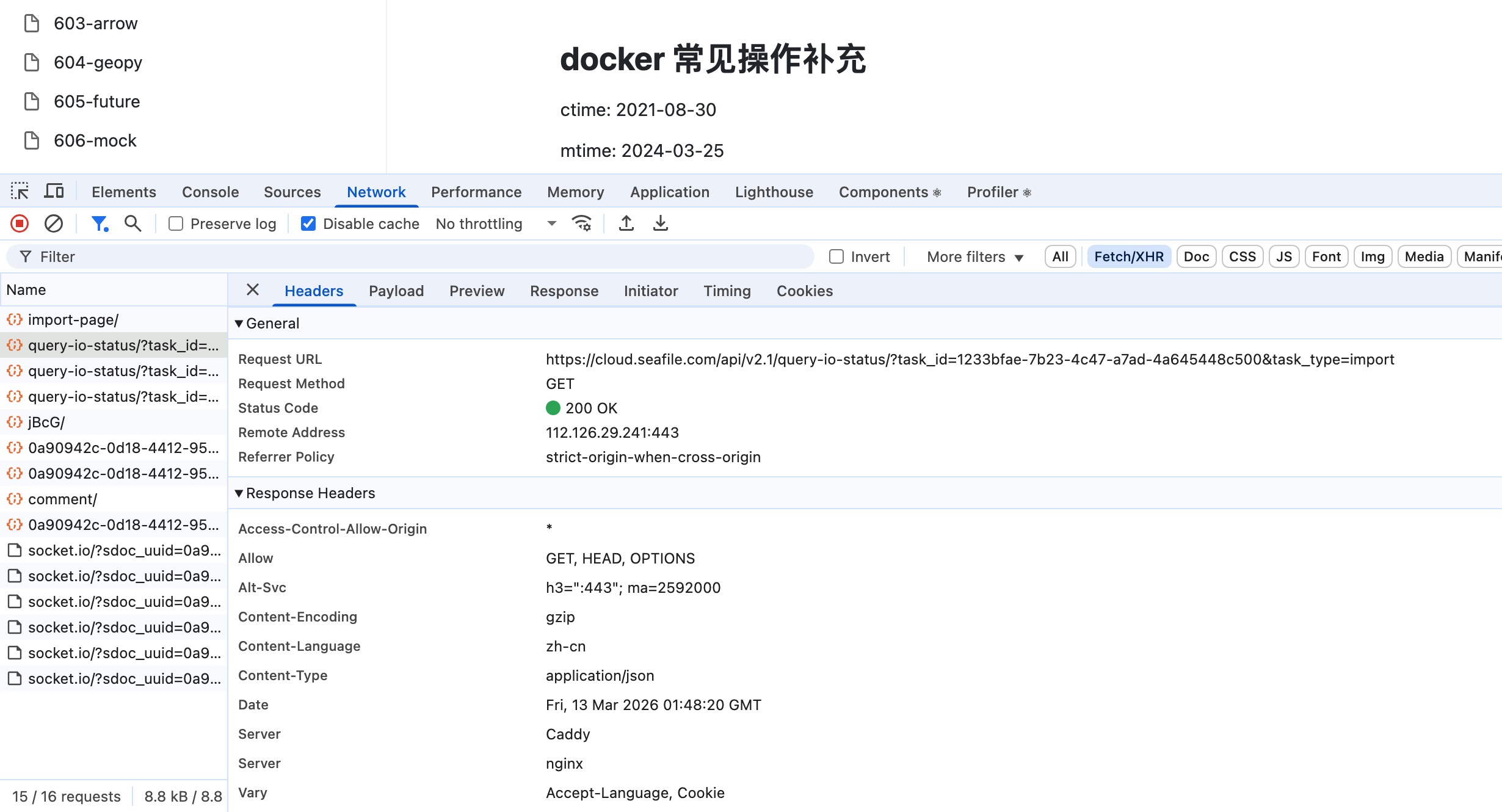This screenshot has width=1502, height=812.
Task: Open the No throttling dropdown
Action: point(496,224)
